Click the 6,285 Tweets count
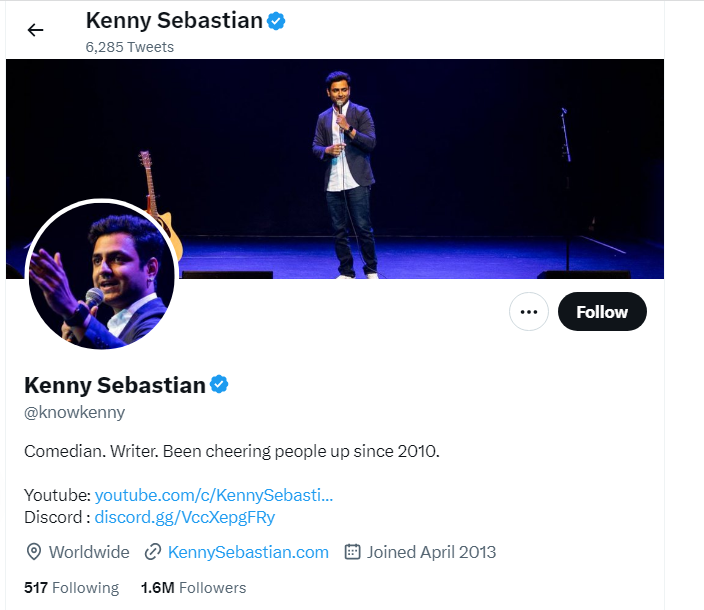The width and height of the screenshot is (704, 610). (x=130, y=47)
